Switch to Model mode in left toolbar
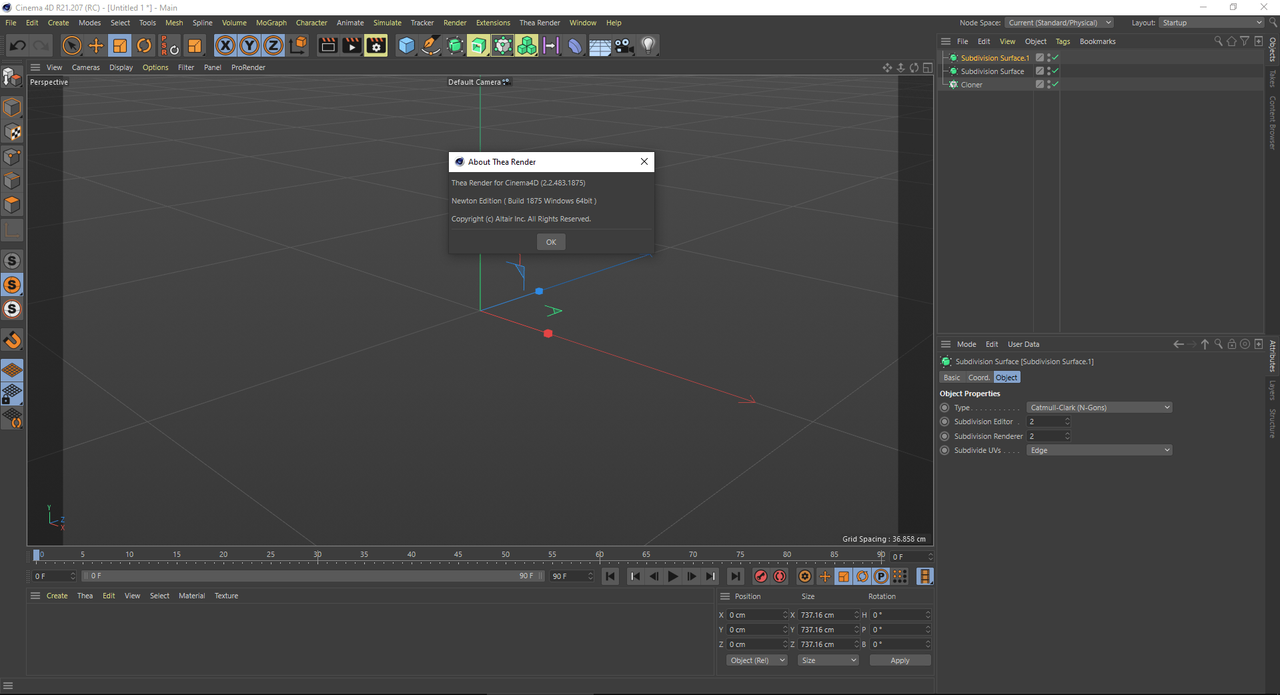 tap(11, 108)
